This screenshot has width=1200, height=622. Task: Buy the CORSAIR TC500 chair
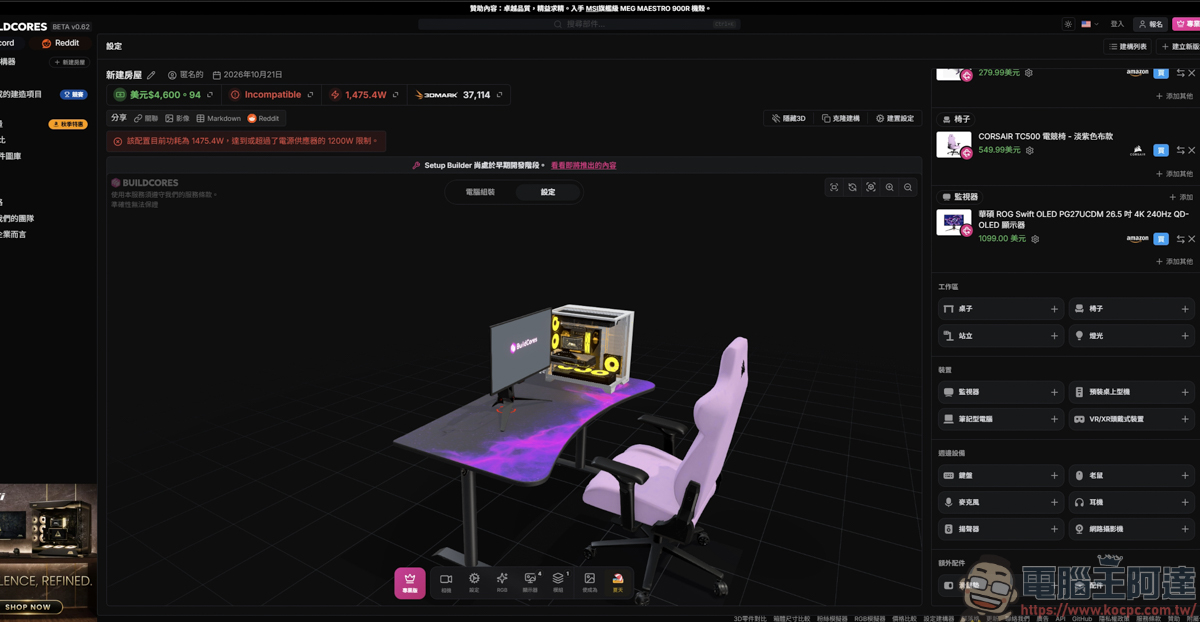[1161, 150]
